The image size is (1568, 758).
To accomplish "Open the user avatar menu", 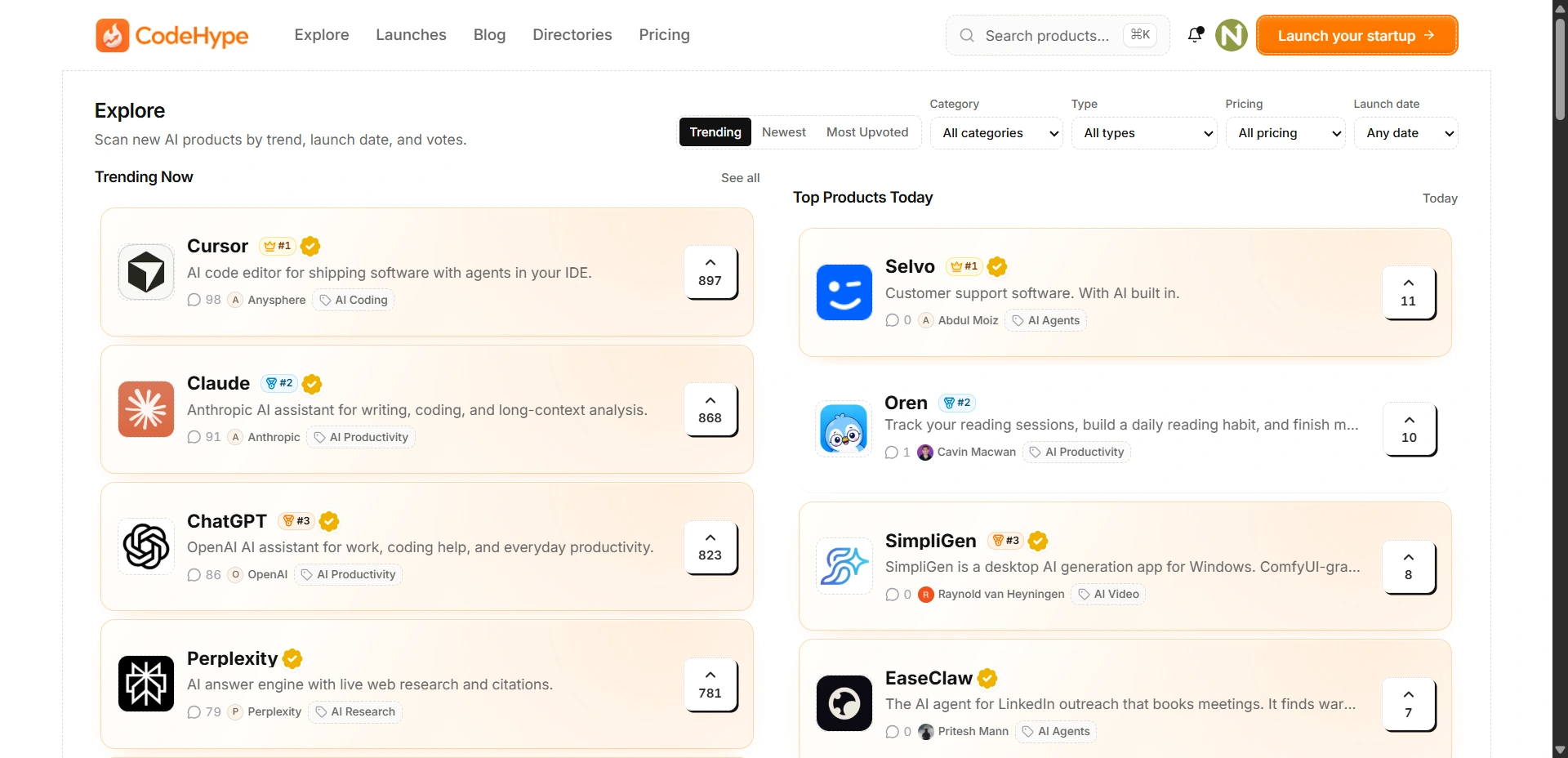I will 1231,35.
